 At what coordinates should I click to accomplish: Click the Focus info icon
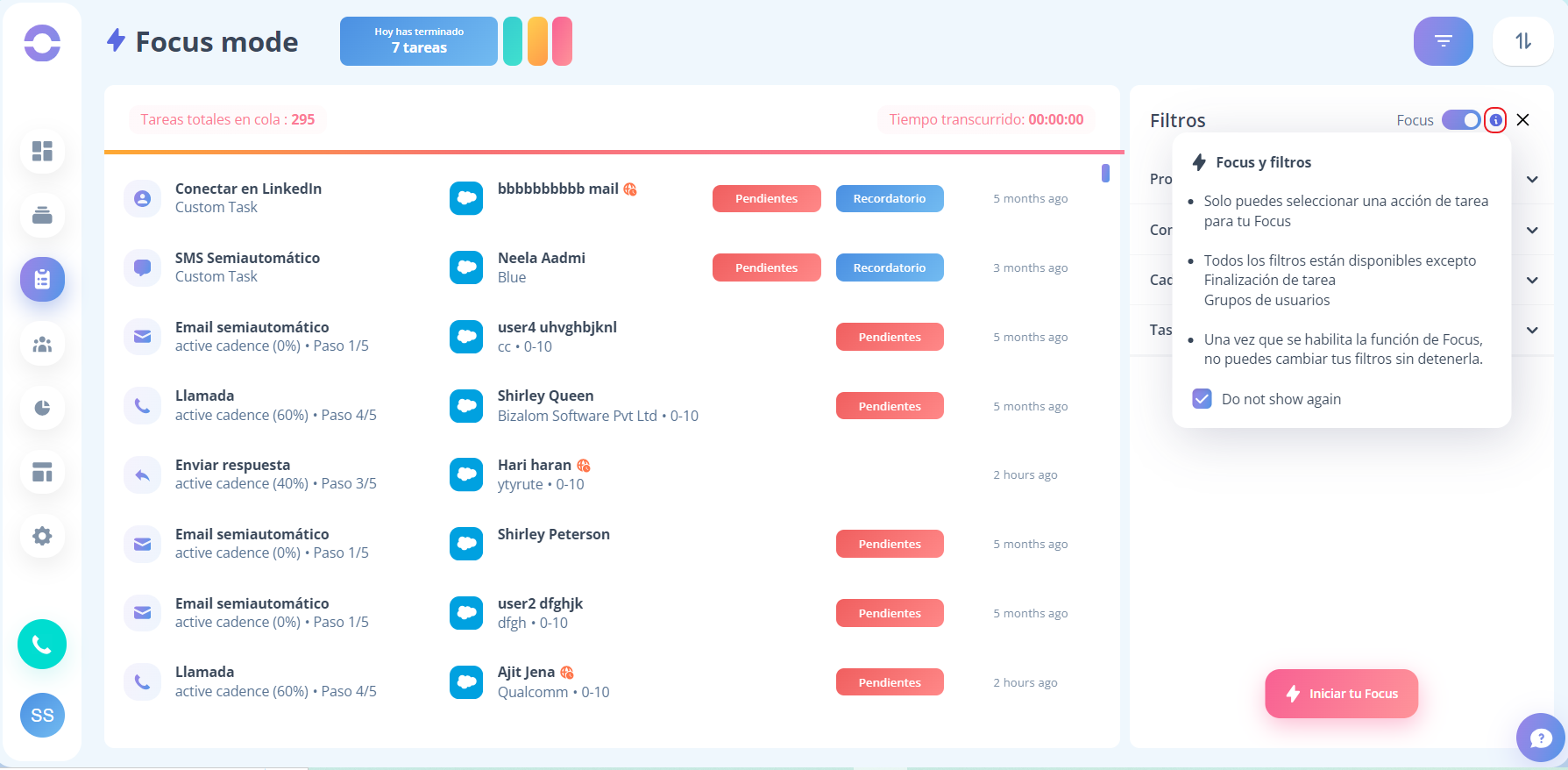coord(1495,120)
